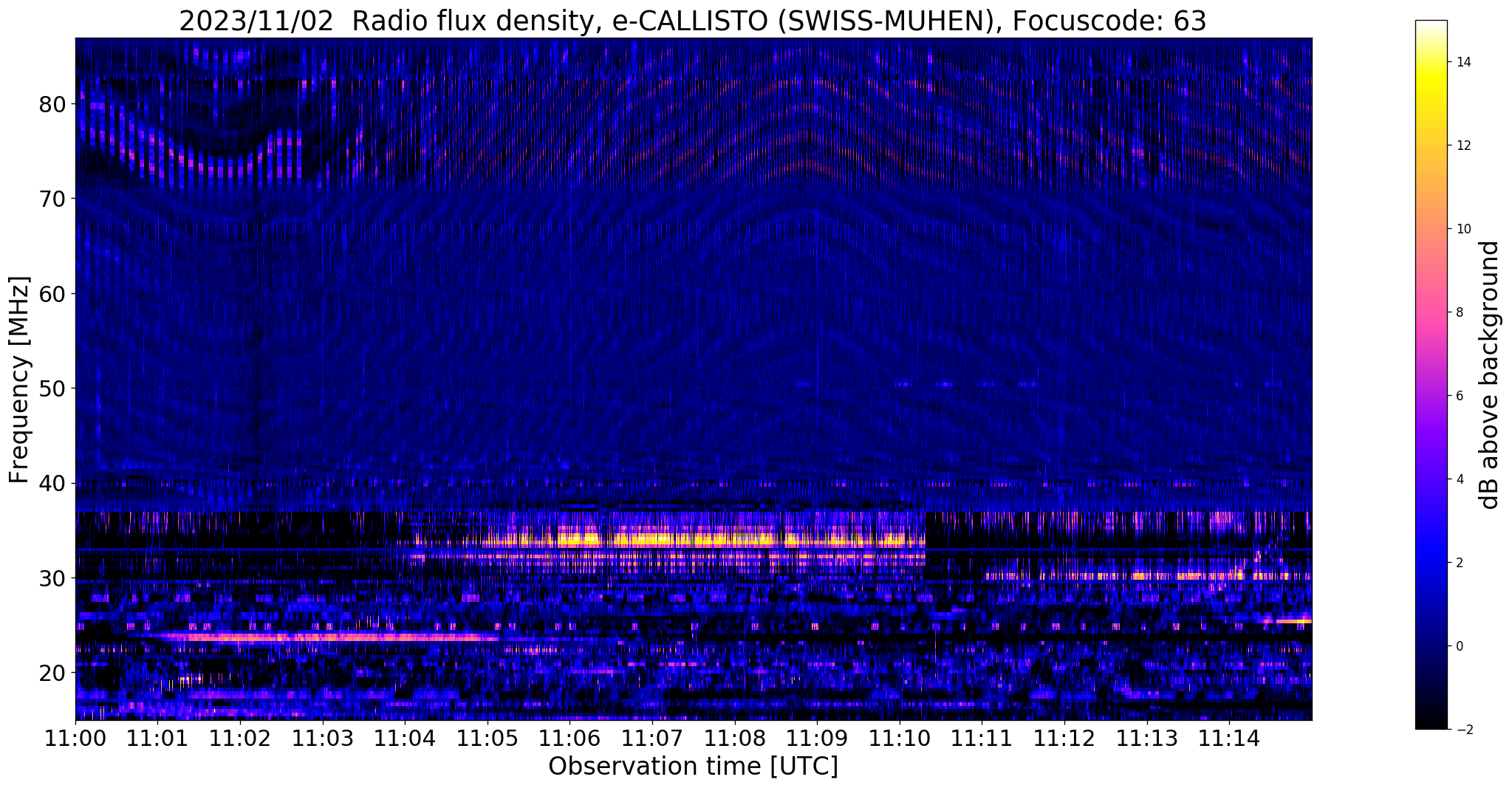Click the colorbar tick value 12

(x=1463, y=145)
